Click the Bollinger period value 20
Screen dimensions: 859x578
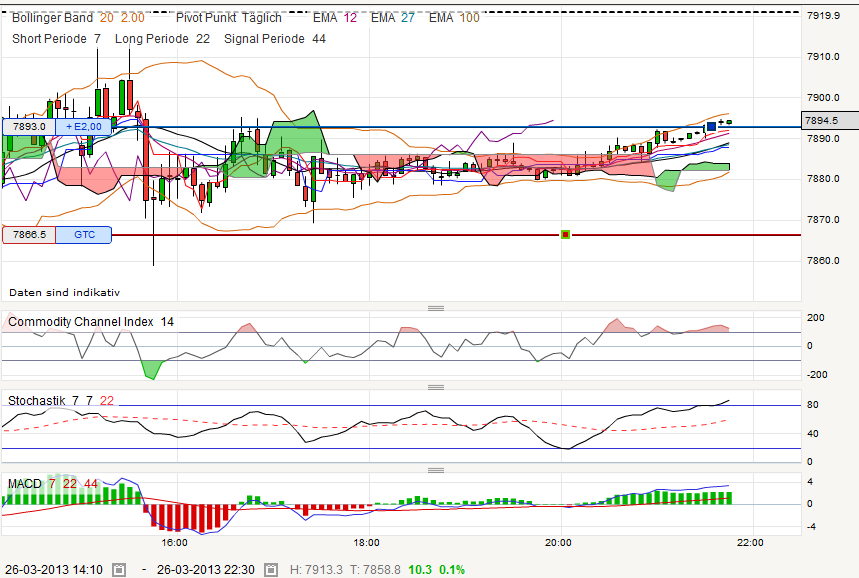click(106, 18)
